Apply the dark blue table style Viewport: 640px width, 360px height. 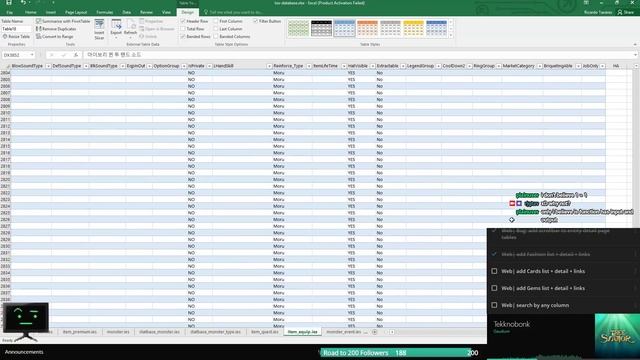pyautogui.click(x=436, y=29)
